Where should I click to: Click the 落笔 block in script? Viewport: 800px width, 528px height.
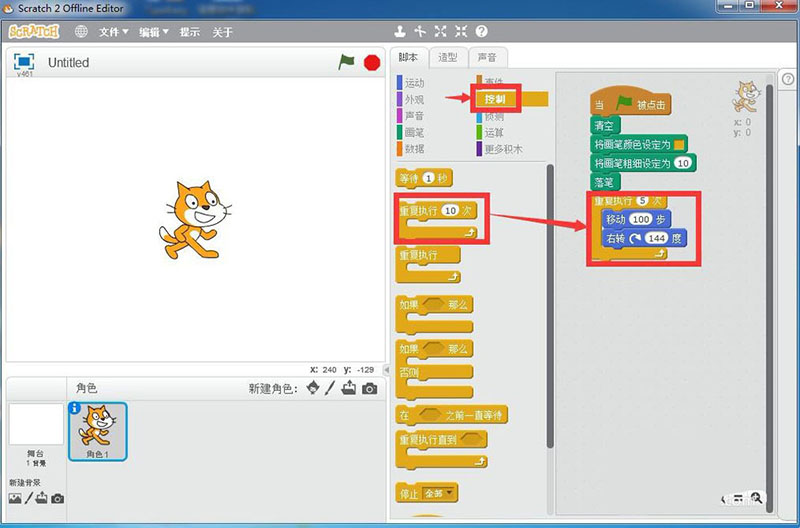point(605,182)
